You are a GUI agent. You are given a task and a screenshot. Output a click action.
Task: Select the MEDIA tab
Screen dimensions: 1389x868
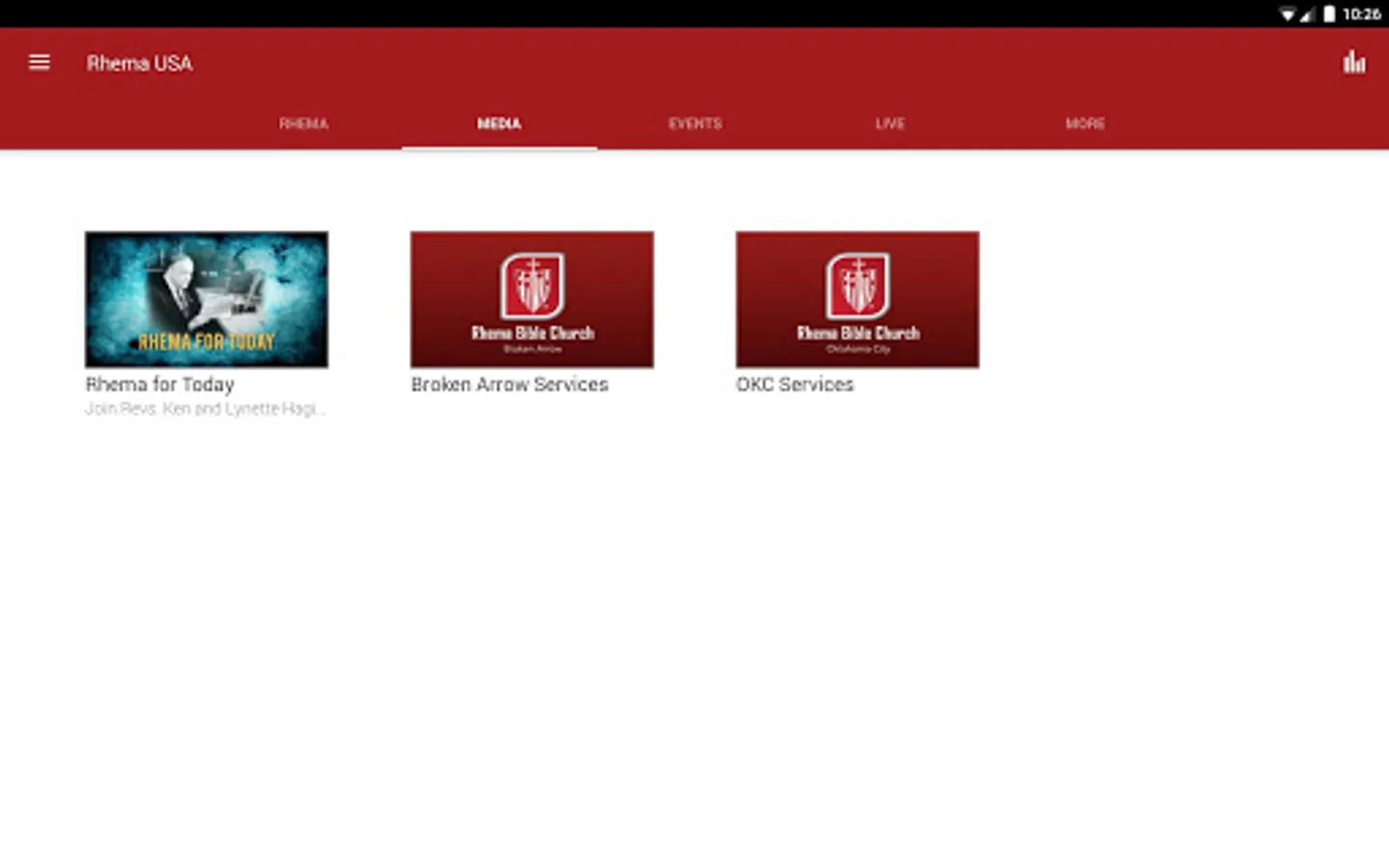point(499,123)
